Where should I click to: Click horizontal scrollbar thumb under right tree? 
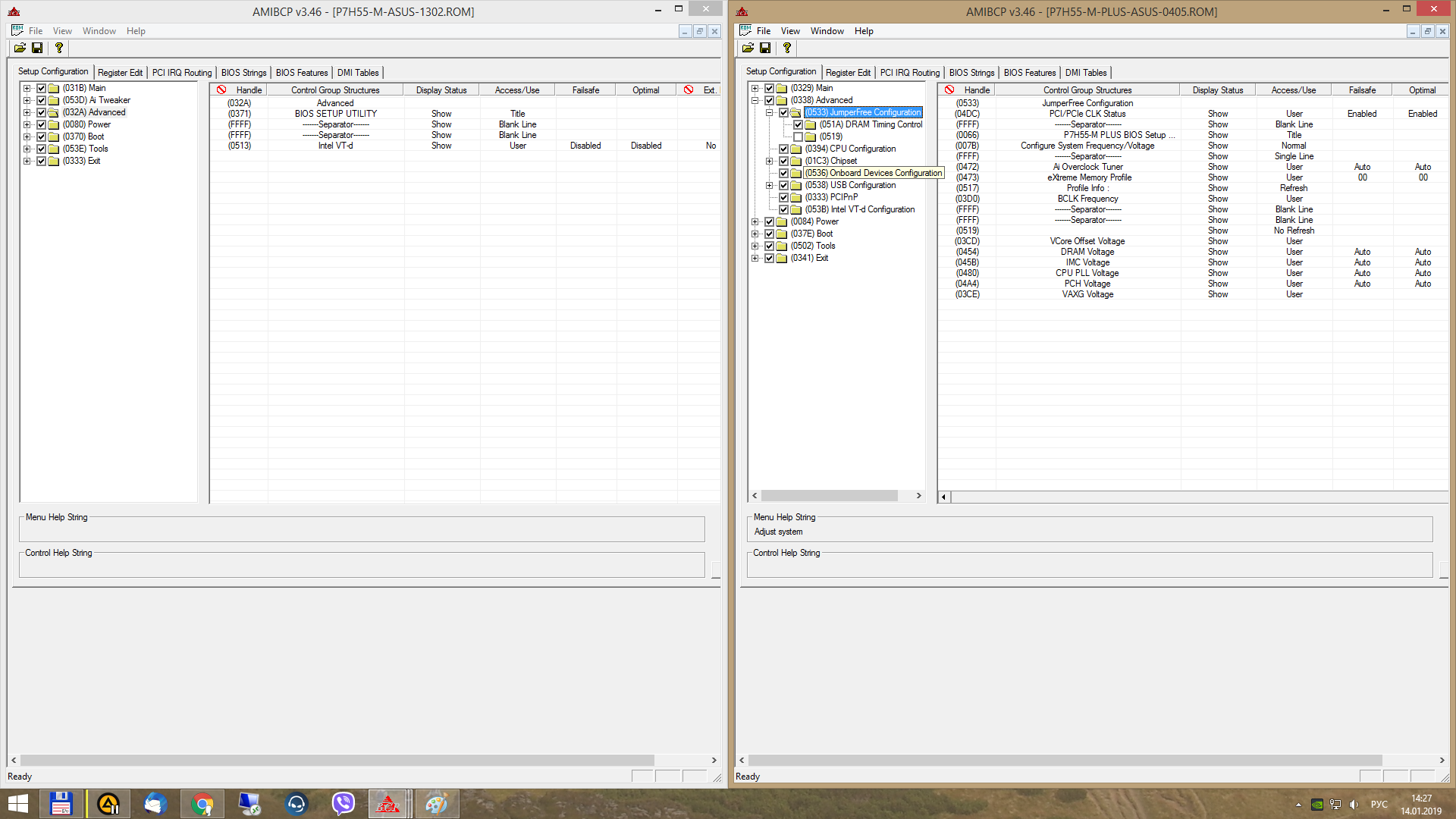click(x=830, y=496)
